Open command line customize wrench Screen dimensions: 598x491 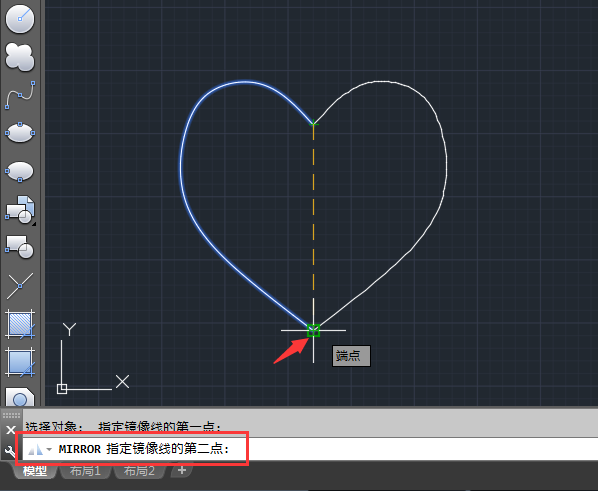click(10, 451)
